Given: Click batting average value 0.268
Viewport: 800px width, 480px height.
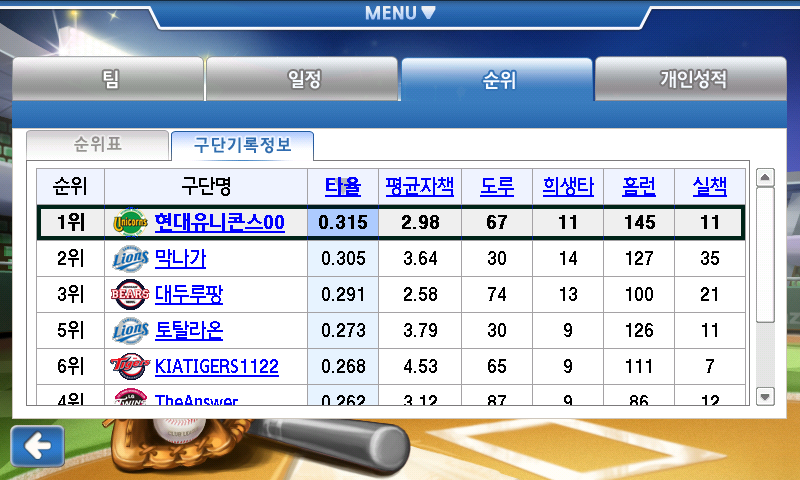Looking at the screenshot, I should point(343,366).
